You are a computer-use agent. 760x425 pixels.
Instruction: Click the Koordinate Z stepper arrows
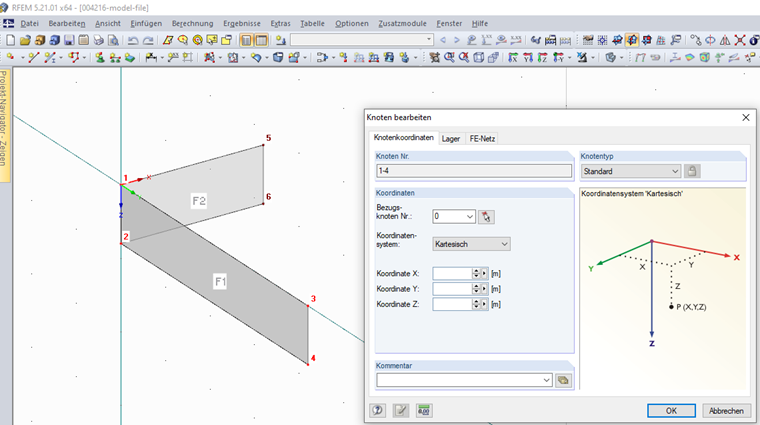pos(476,304)
